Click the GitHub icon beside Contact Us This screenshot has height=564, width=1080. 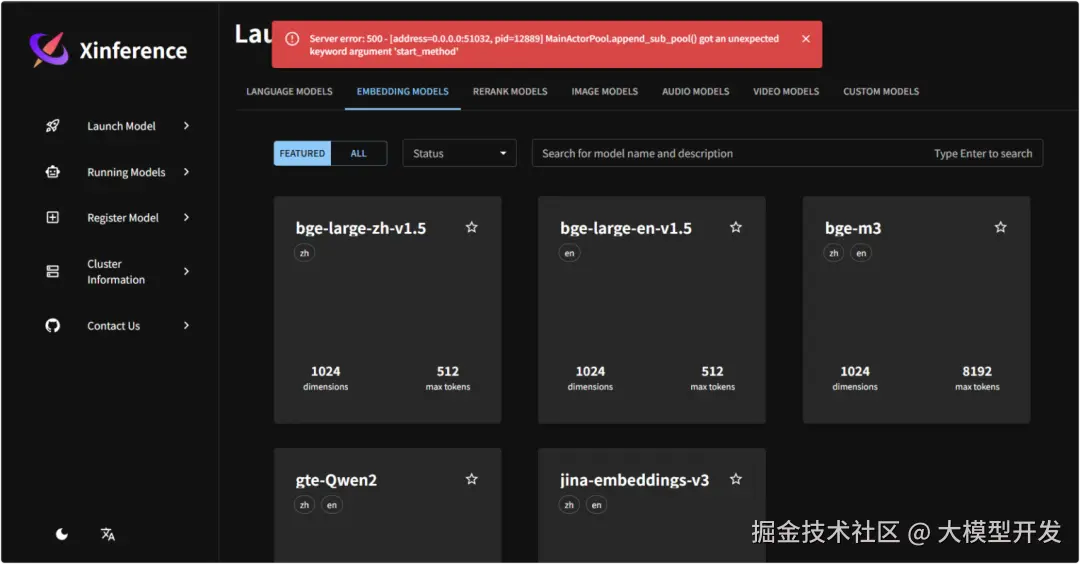52,325
